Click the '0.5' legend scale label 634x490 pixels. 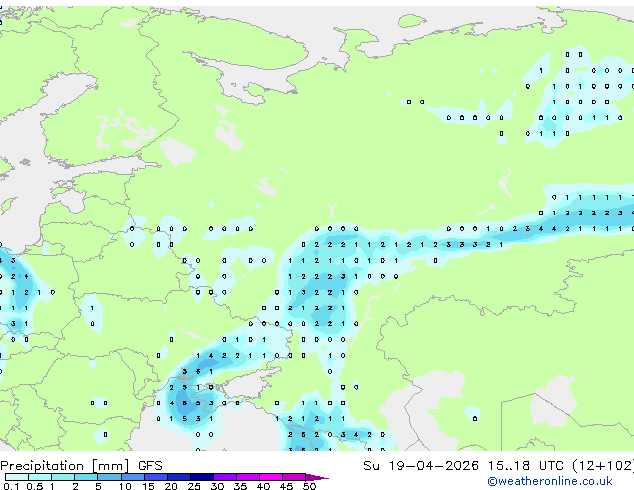[35, 486]
